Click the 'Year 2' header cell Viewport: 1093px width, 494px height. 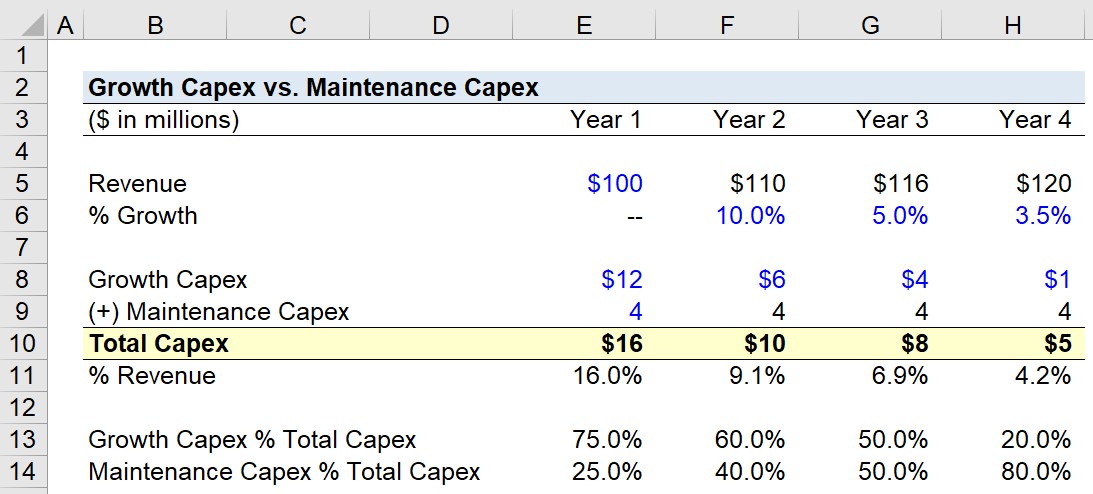pos(749,120)
